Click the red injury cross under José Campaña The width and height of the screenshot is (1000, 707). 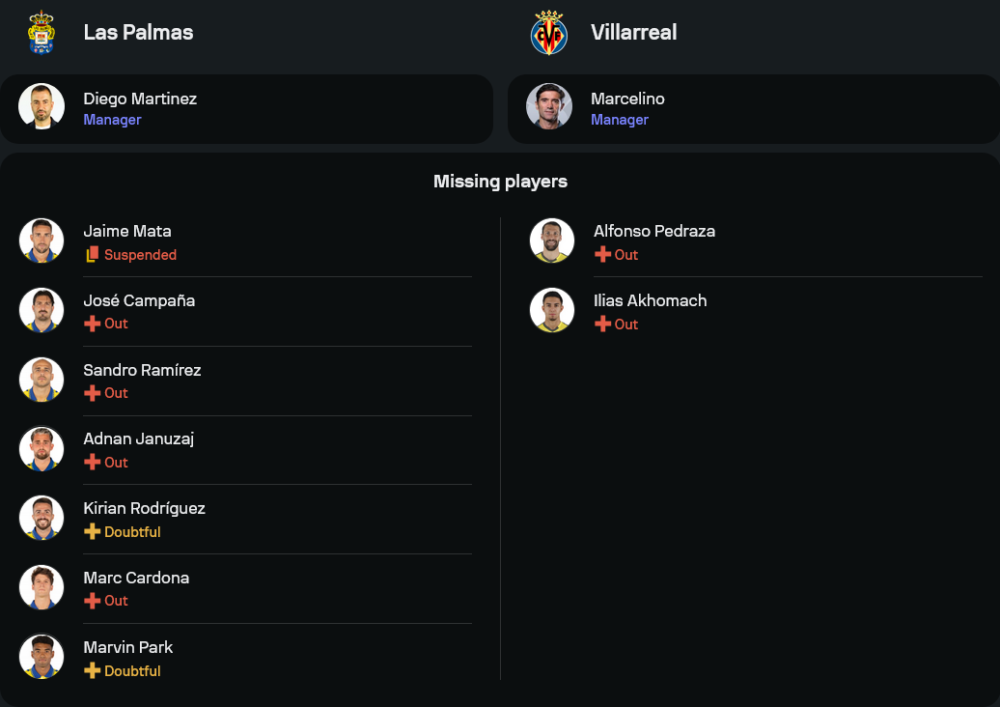pyautogui.click(x=92, y=324)
